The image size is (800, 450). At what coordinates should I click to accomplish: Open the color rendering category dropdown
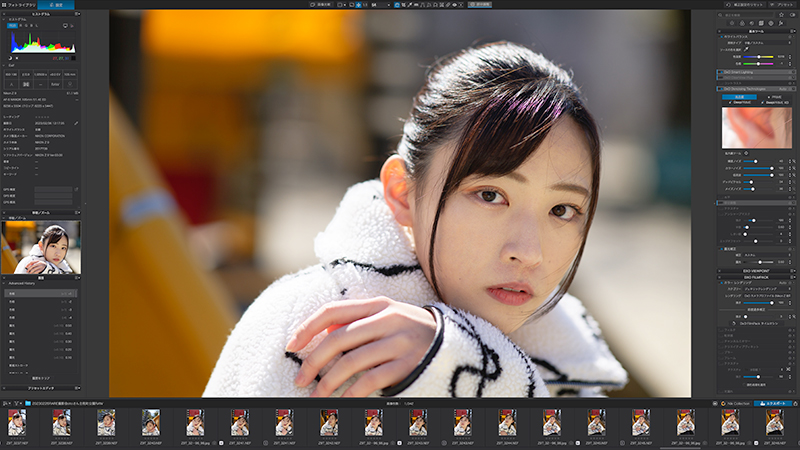click(x=767, y=289)
